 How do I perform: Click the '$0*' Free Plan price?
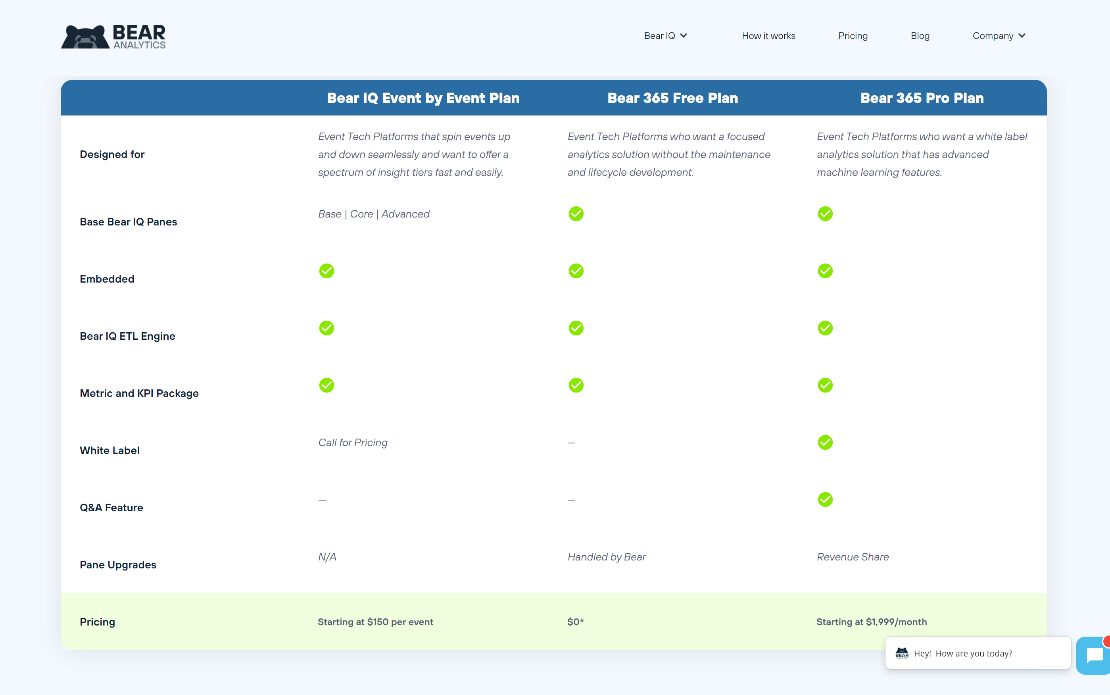[576, 622]
